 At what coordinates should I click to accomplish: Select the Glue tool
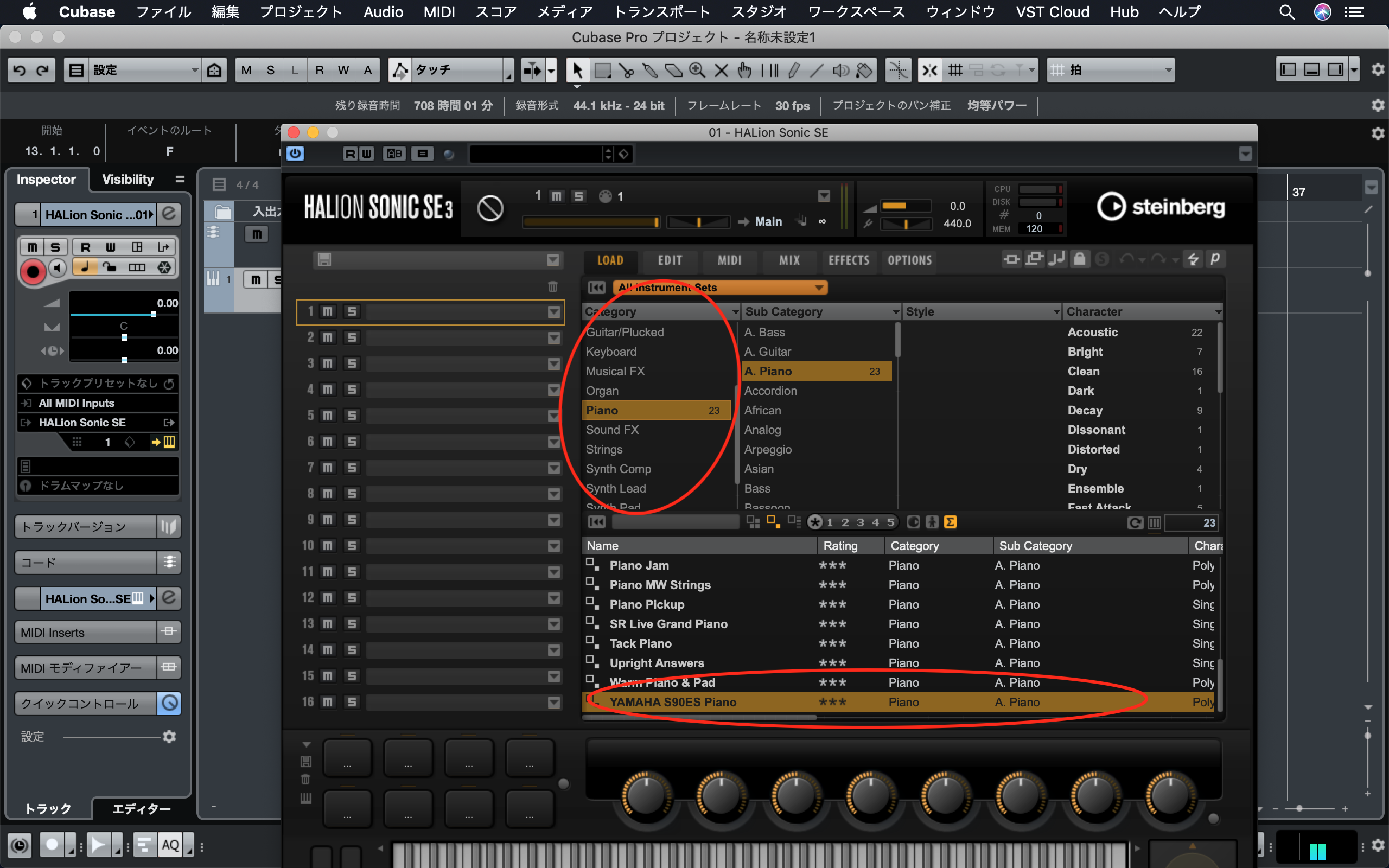649,70
